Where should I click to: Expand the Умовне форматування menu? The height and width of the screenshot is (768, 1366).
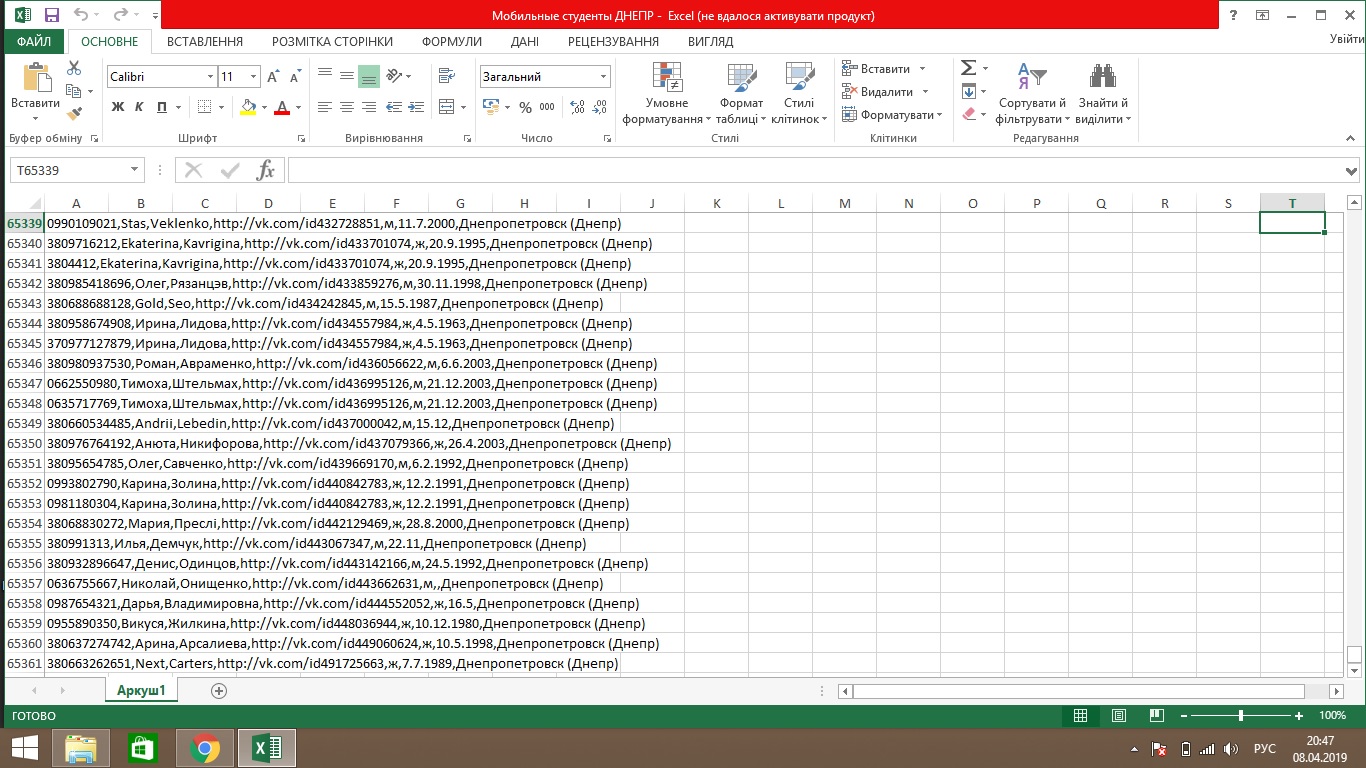[x=666, y=93]
